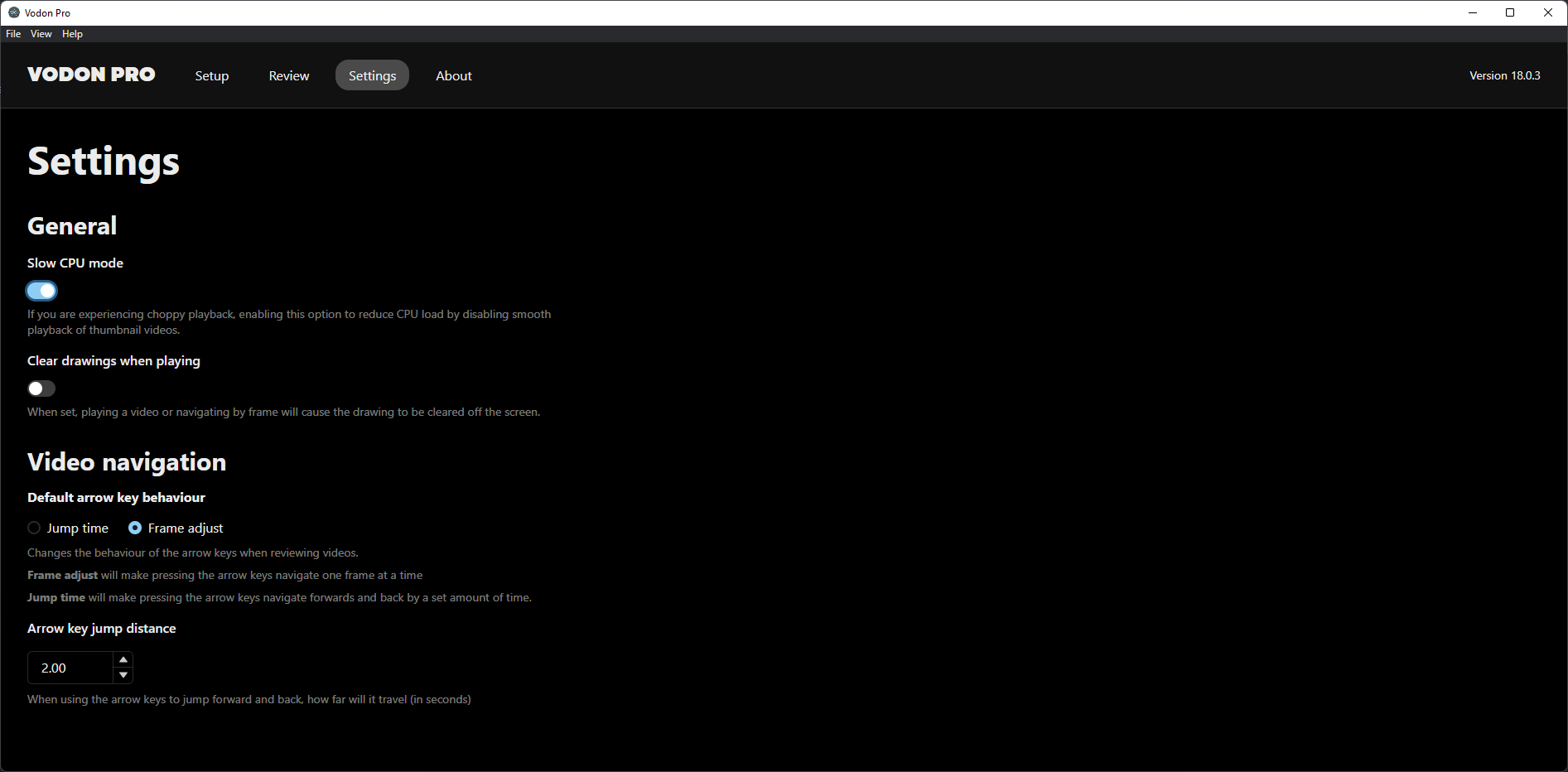Open the Help menu
Viewport: 1568px width, 772px height.
72,34
